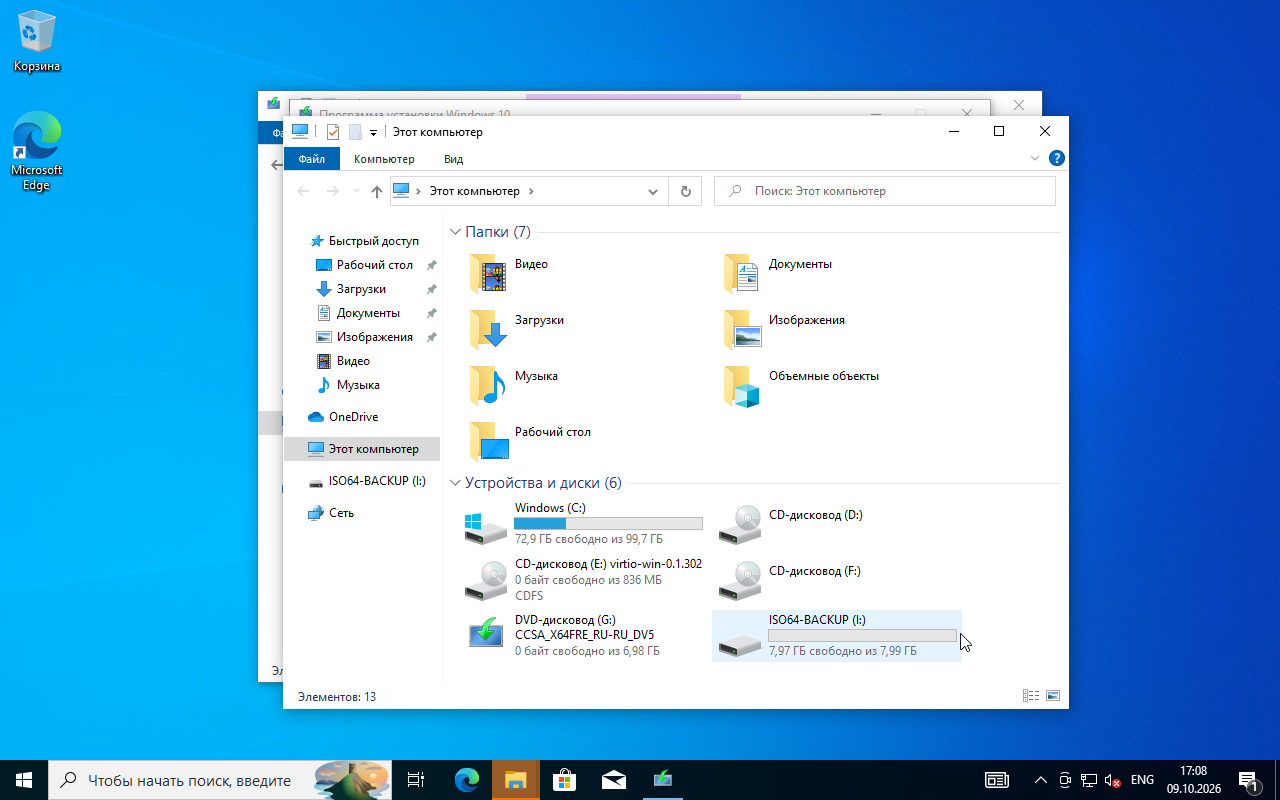Open the address bar history dropdown
Viewport: 1280px width, 800px height.
click(x=653, y=191)
